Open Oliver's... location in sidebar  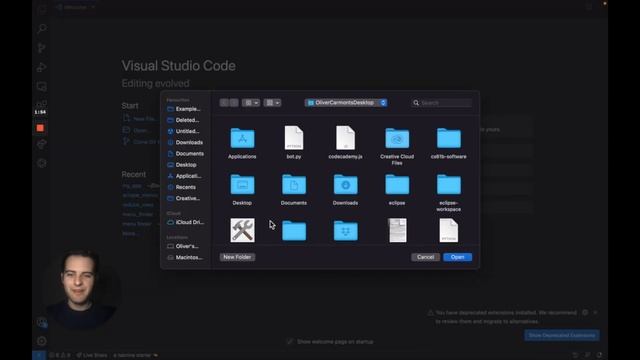pyautogui.click(x=183, y=246)
